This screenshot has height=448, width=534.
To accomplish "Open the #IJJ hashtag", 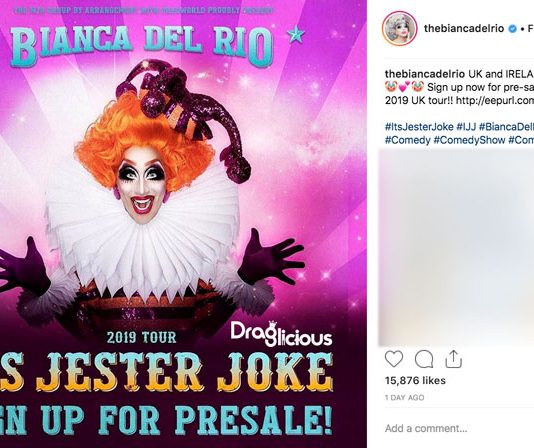I will [x=466, y=127].
